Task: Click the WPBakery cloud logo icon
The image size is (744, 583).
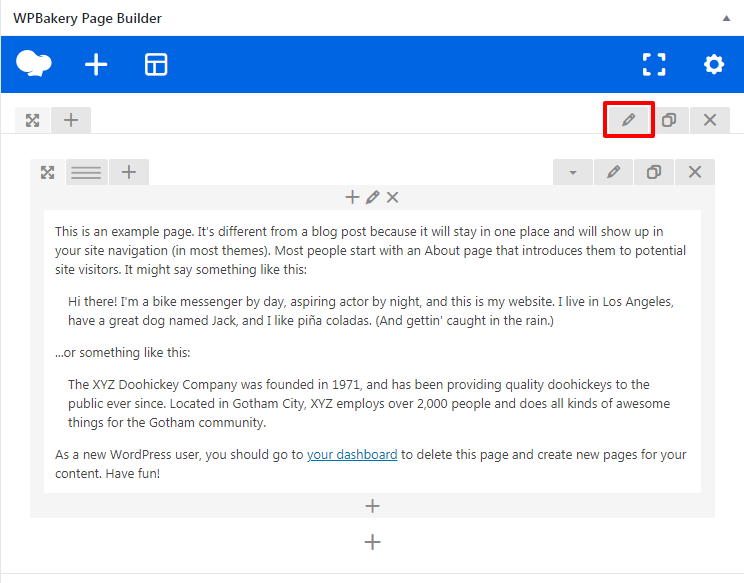Action: pyautogui.click(x=34, y=65)
